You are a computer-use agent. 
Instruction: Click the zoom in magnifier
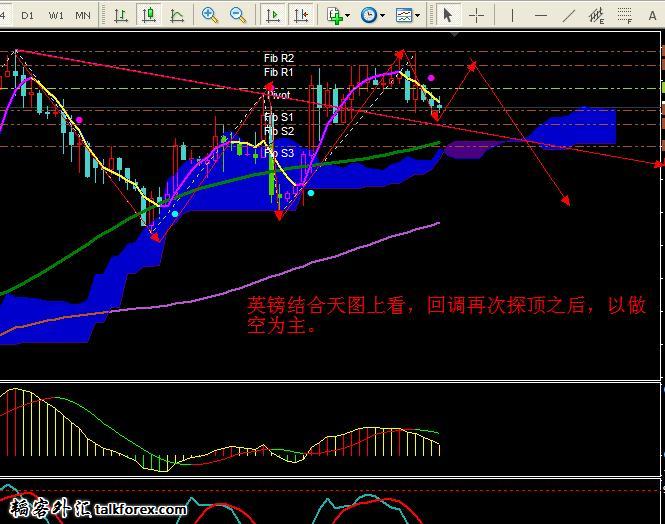click(210, 15)
